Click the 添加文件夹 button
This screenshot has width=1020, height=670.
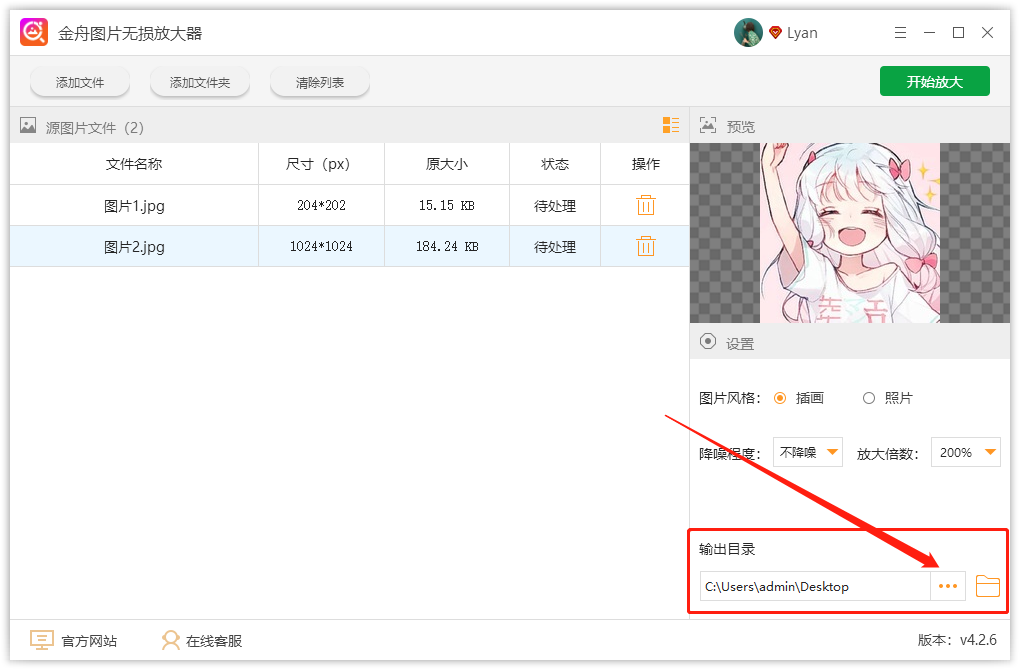pos(200,83)
